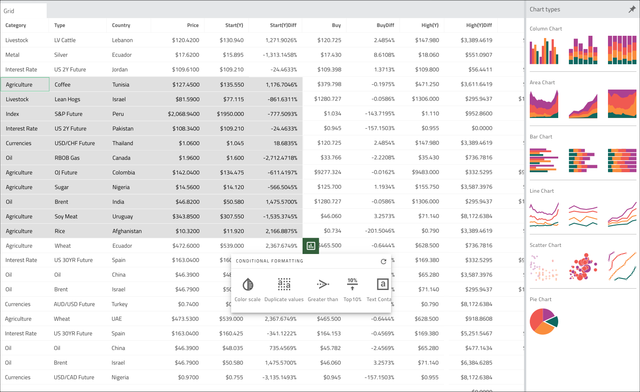Select the Agriculture cell in Coffee row

pos(25,85)
